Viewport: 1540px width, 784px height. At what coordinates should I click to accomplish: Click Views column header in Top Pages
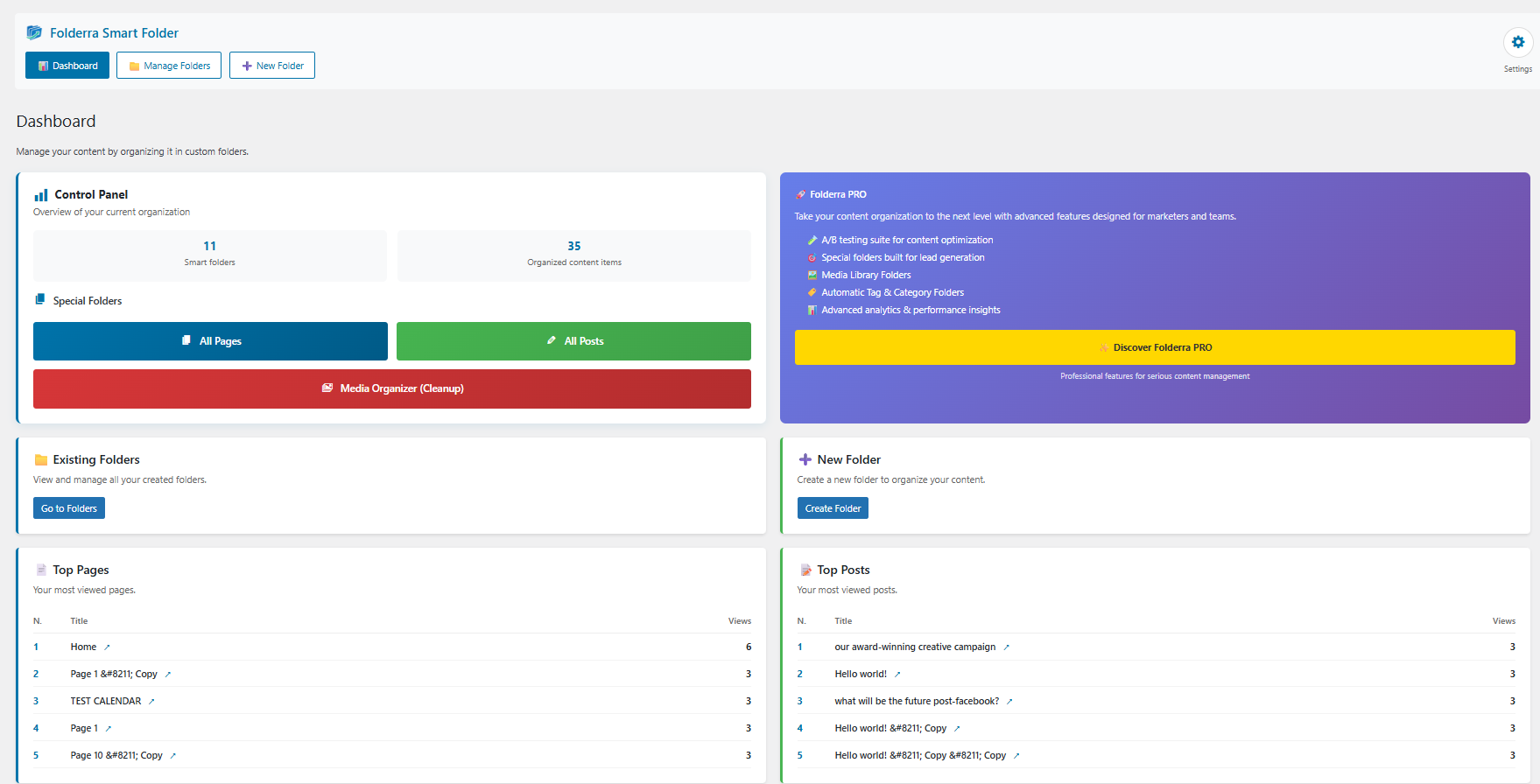(740, 621)
